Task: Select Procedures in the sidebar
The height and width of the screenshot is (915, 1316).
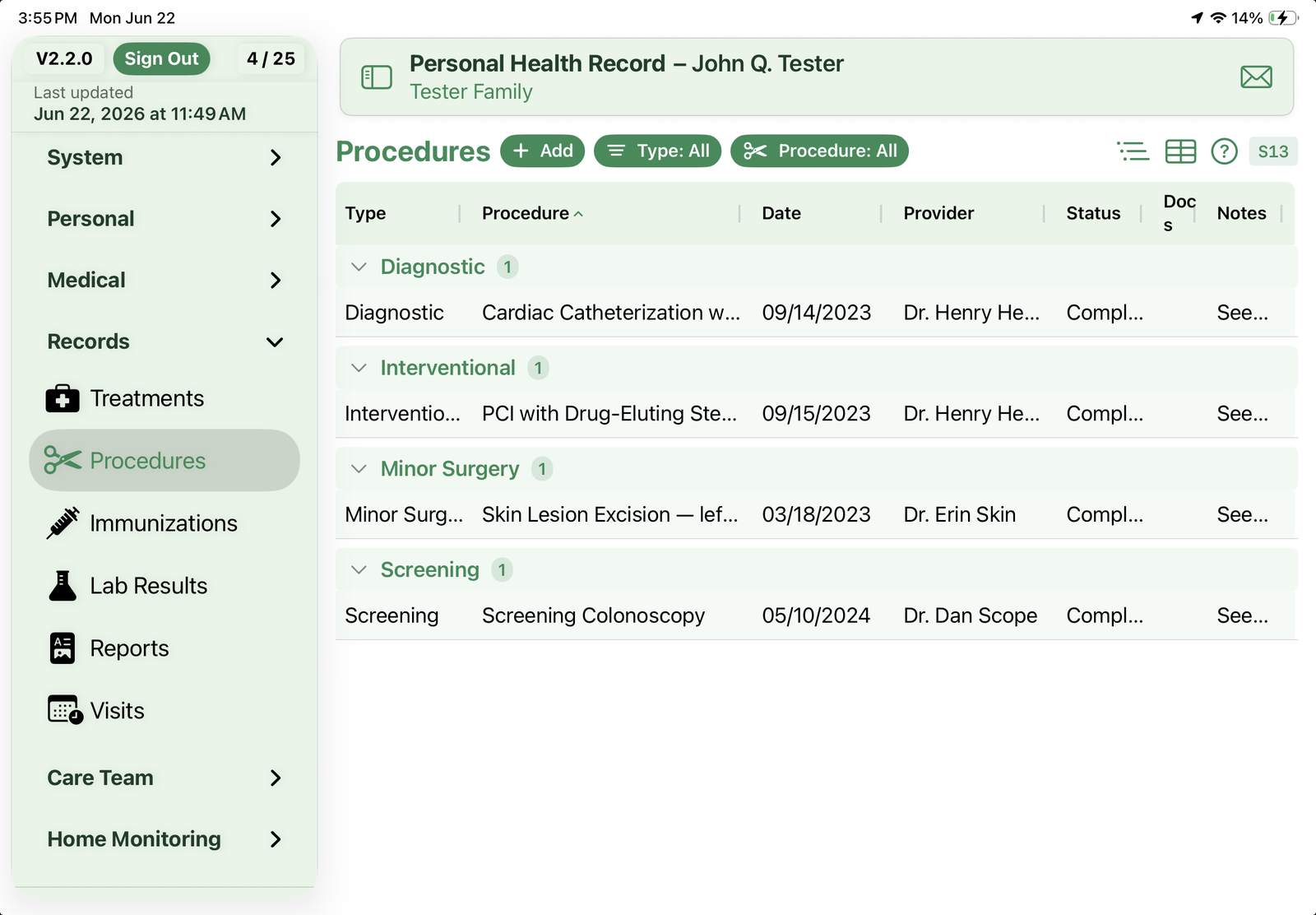Action: click(x=164, y=461)
